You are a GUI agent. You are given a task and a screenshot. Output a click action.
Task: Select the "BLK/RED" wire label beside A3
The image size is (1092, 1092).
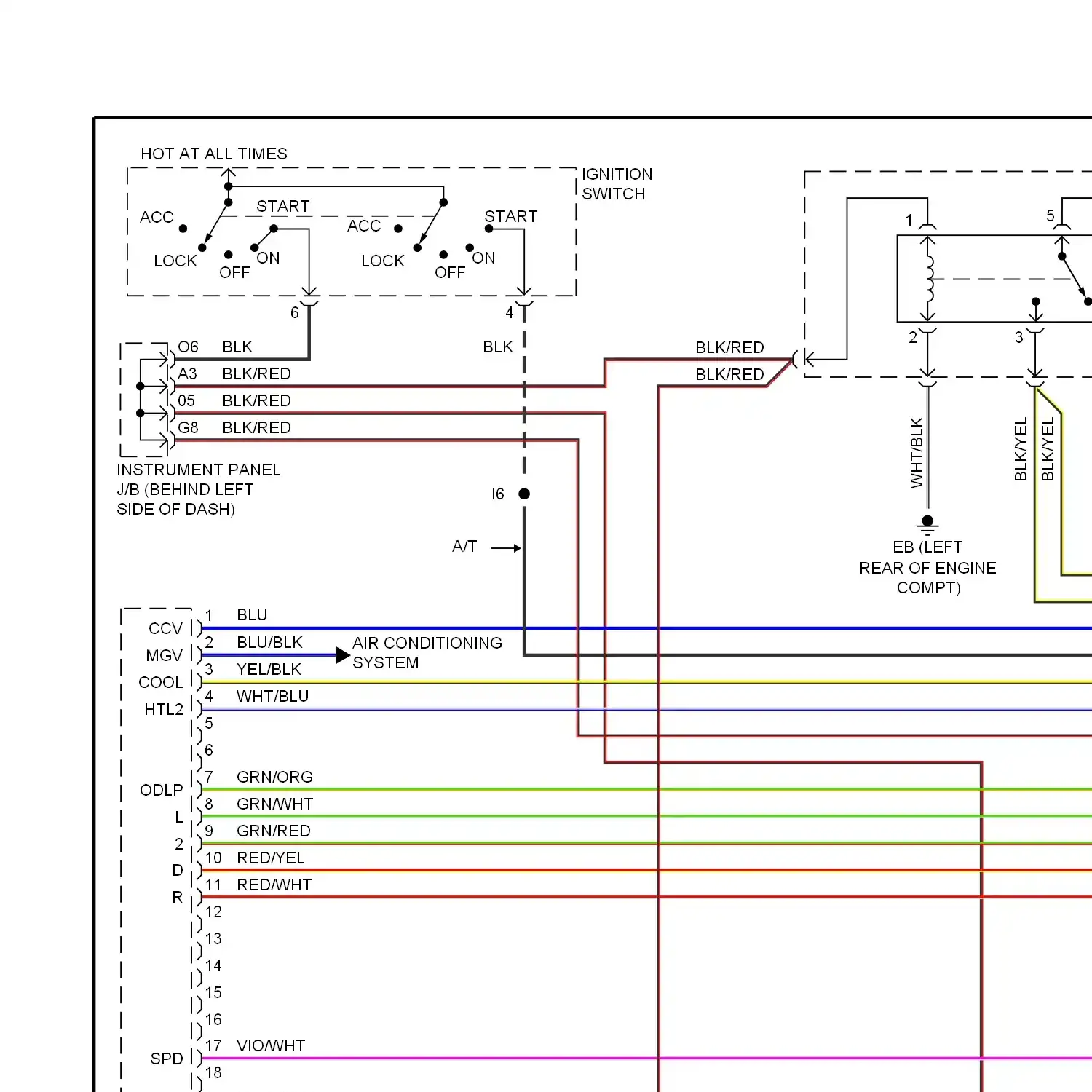tap(256, 373)
